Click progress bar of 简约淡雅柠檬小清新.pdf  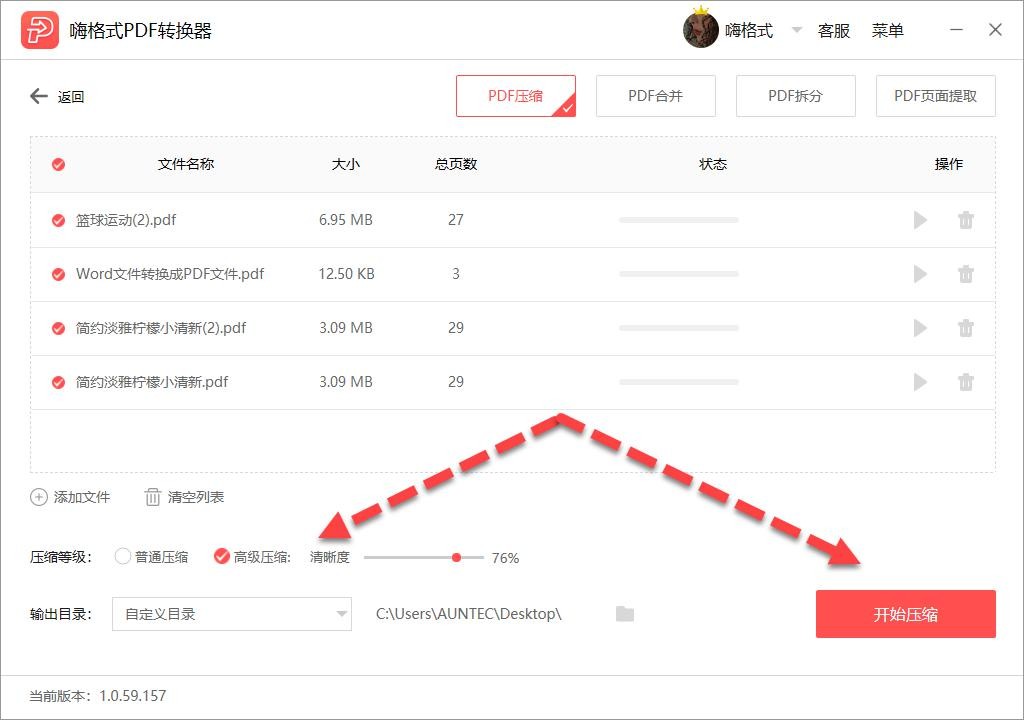679,382
